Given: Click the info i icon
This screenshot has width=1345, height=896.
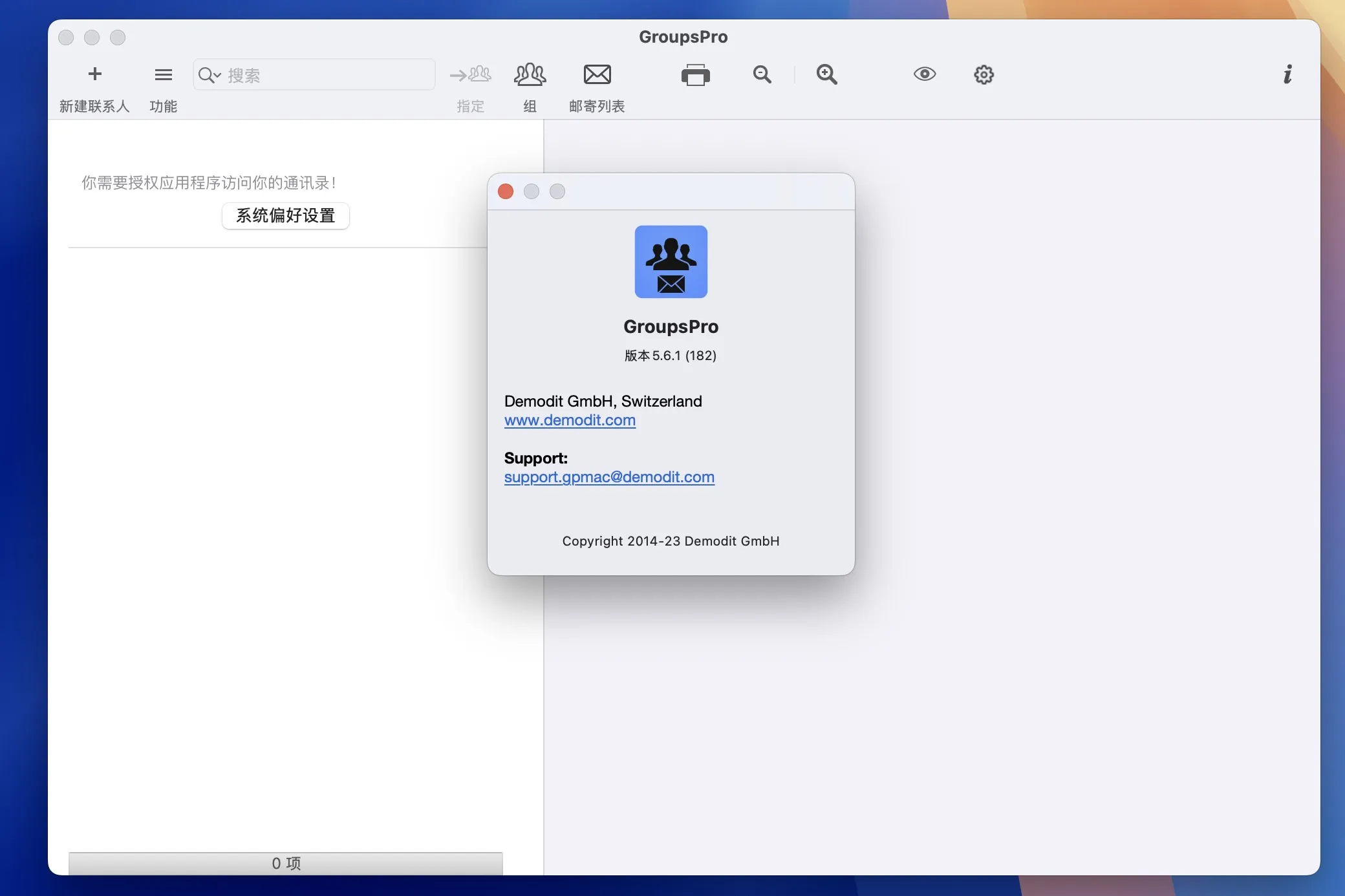Looking at the screenshot, I should pyautogui.click(x=1287, y=74).
